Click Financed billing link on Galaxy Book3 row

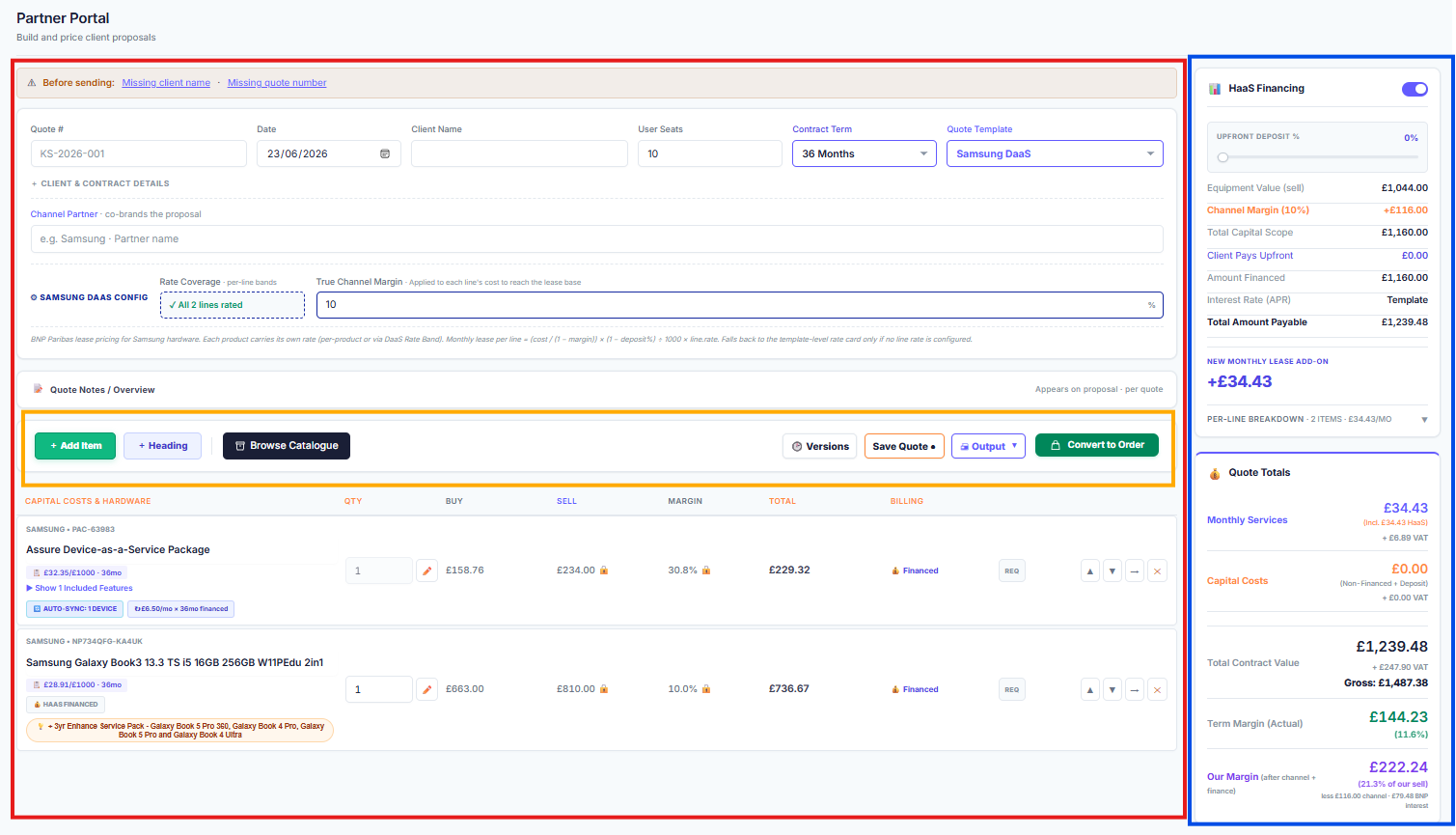[915, 689]
